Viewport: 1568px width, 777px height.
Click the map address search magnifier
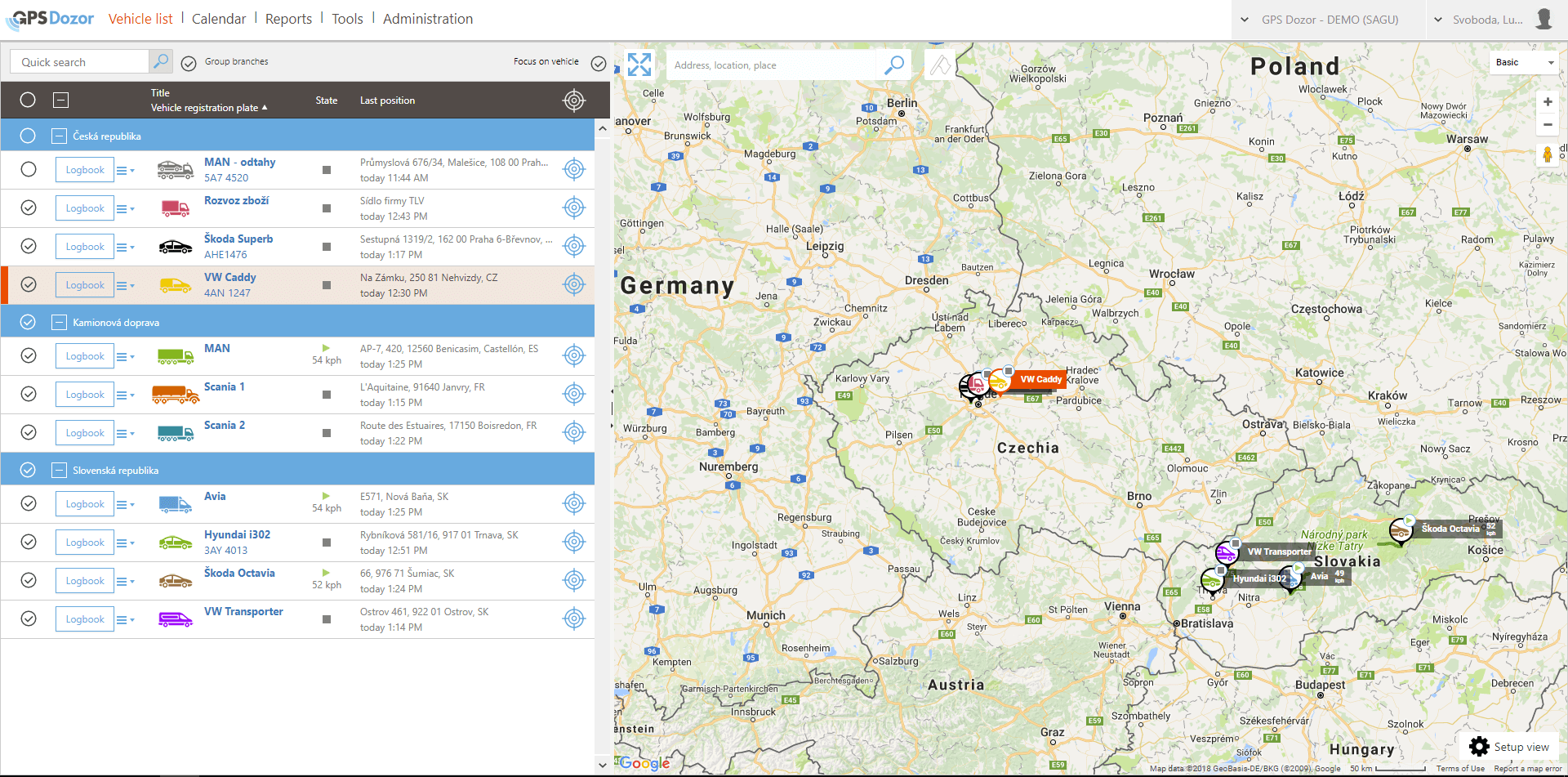click(894, 65)
